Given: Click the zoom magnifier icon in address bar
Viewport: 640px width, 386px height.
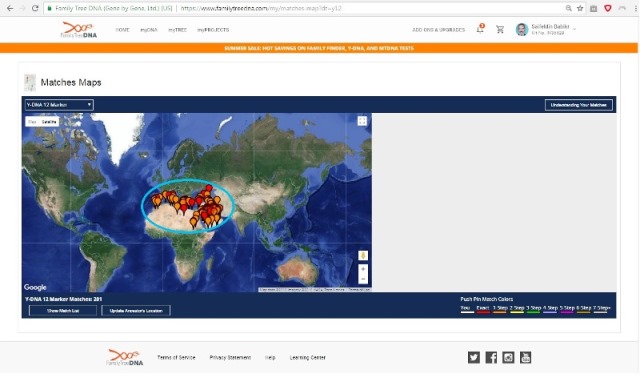Looking at the screenshot, I should pos(568,8).
